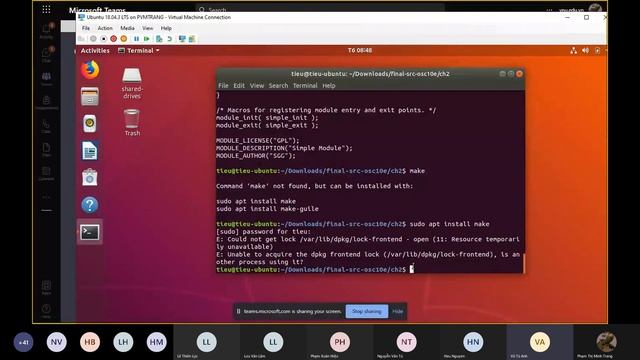Select the Terminal icon in the dock
Viewport: 640px width, 360px height.
click(90, 232)
